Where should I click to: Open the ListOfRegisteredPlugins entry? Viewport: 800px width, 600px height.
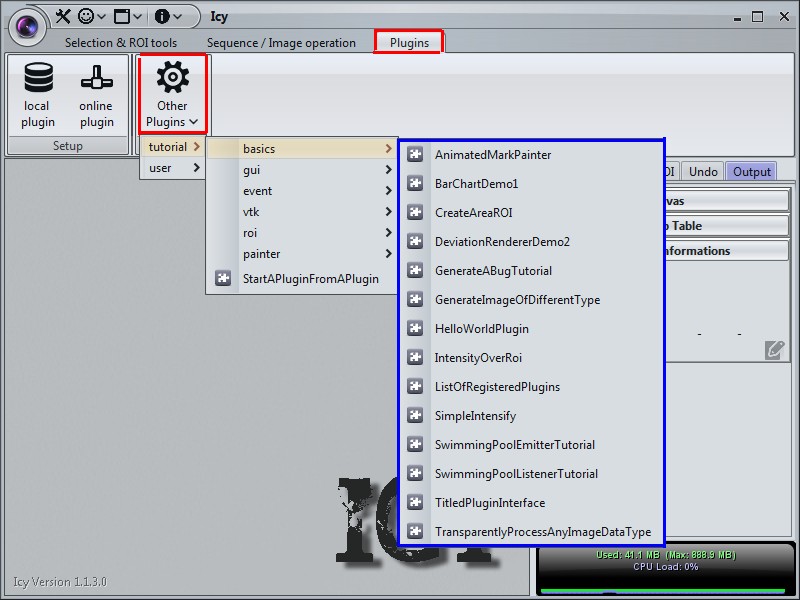point(532,387)
